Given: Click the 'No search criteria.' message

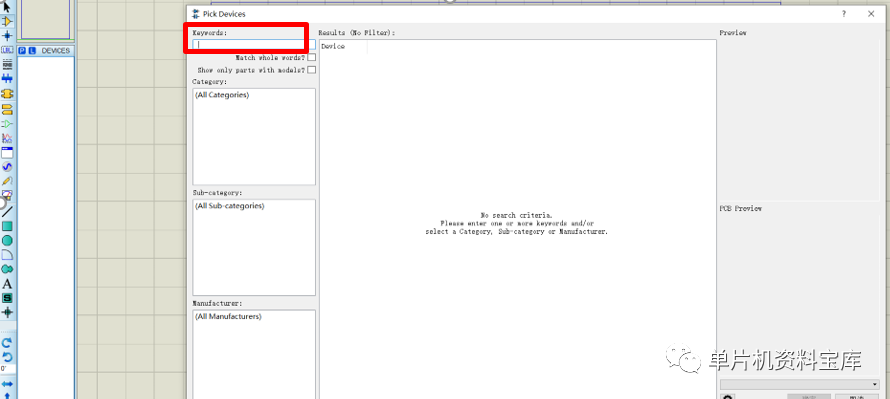Looking at the screenshot, I should pyautogui.click(x=516, y=216).
